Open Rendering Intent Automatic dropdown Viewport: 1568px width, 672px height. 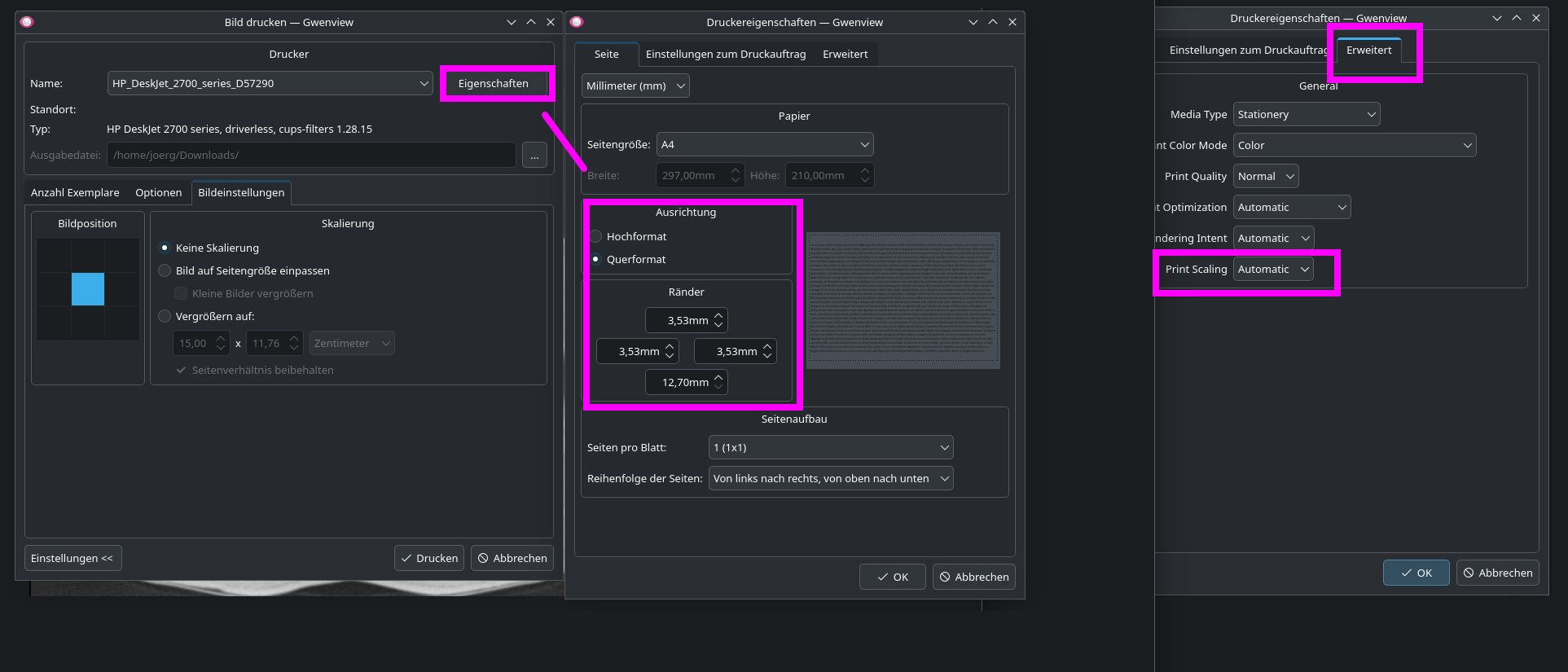[x=1273, y=238]
